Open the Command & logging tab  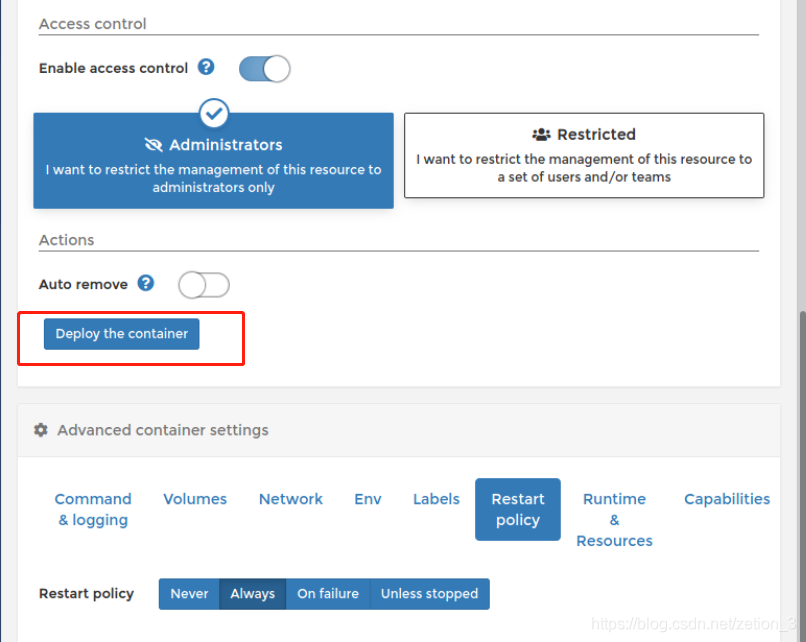pyautogui.click(x=93, y=509)
